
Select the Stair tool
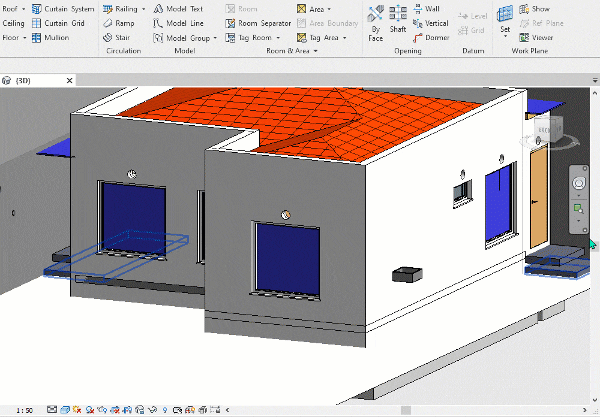pos(117,37)
